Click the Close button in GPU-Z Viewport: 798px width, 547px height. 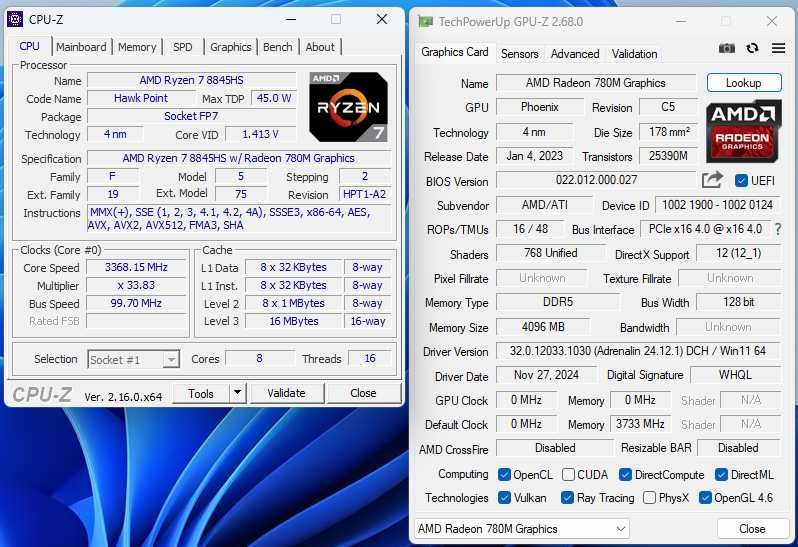click(752, 529)
